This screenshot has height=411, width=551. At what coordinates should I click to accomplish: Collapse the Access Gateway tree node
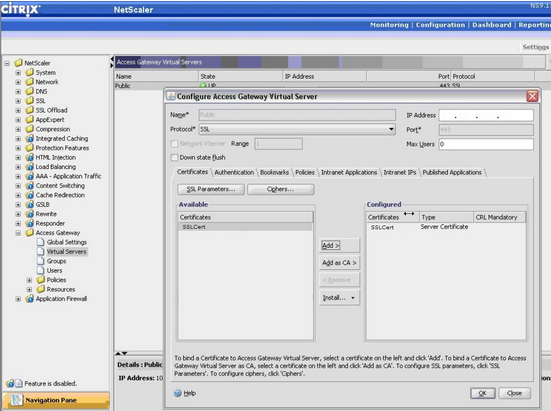(18, 233)
